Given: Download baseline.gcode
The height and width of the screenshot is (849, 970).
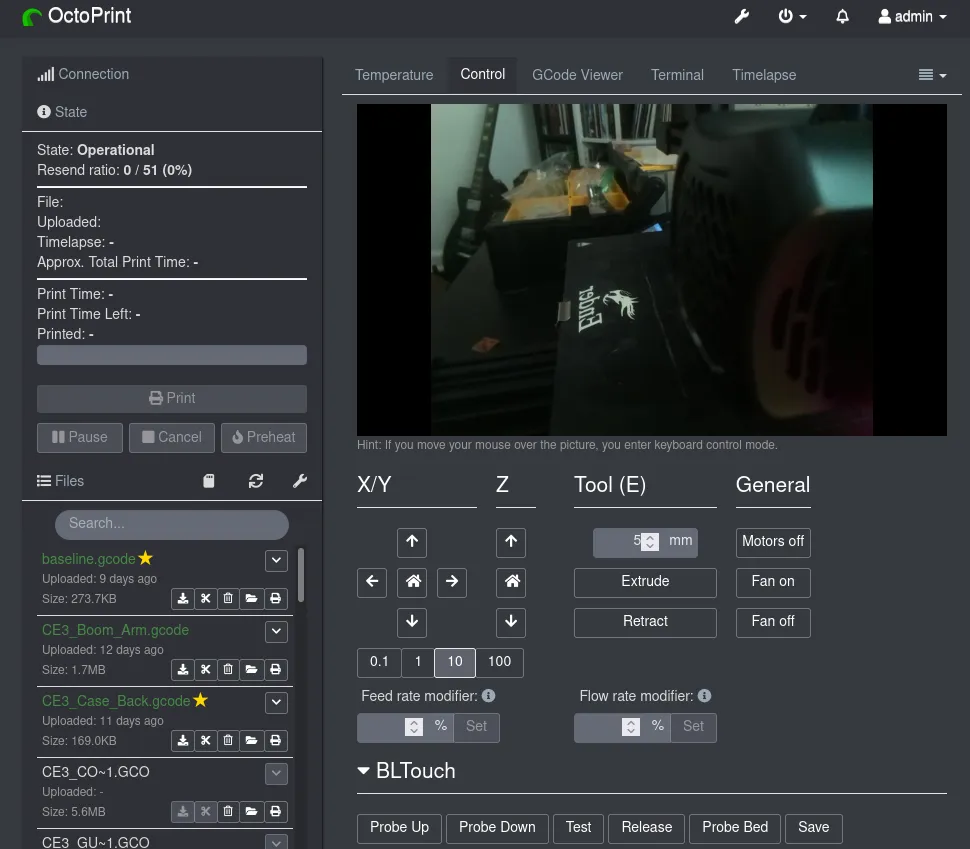Looking at the screenshot, I should [x=182, y=598].
